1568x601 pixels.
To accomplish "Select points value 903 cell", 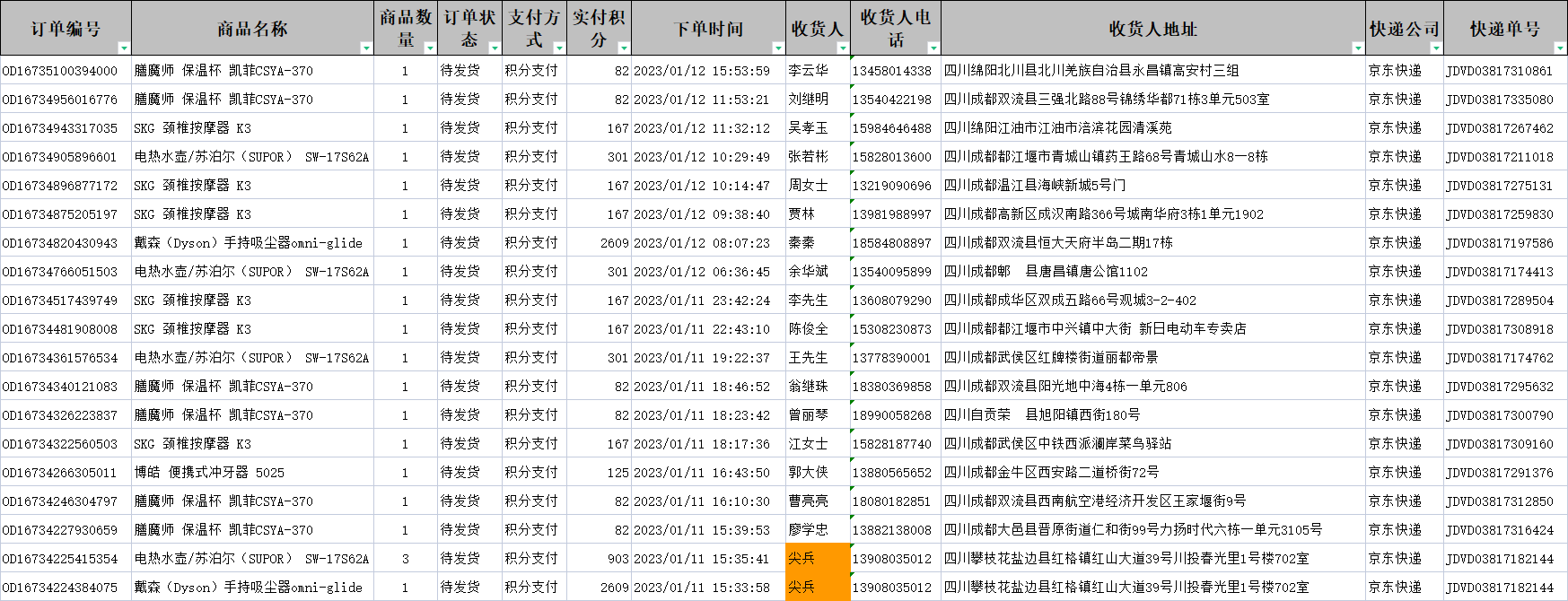I will tap(599, 559).
